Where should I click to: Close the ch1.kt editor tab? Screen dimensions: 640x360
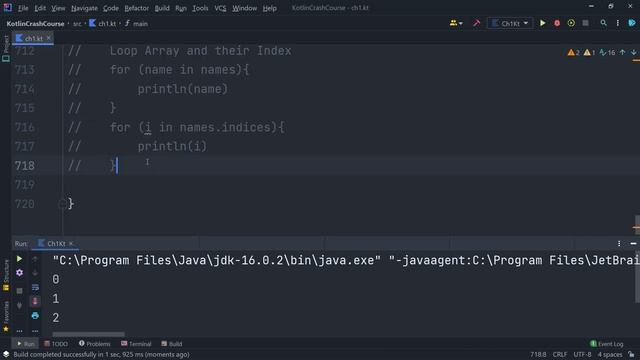click(x=49, y=38)
